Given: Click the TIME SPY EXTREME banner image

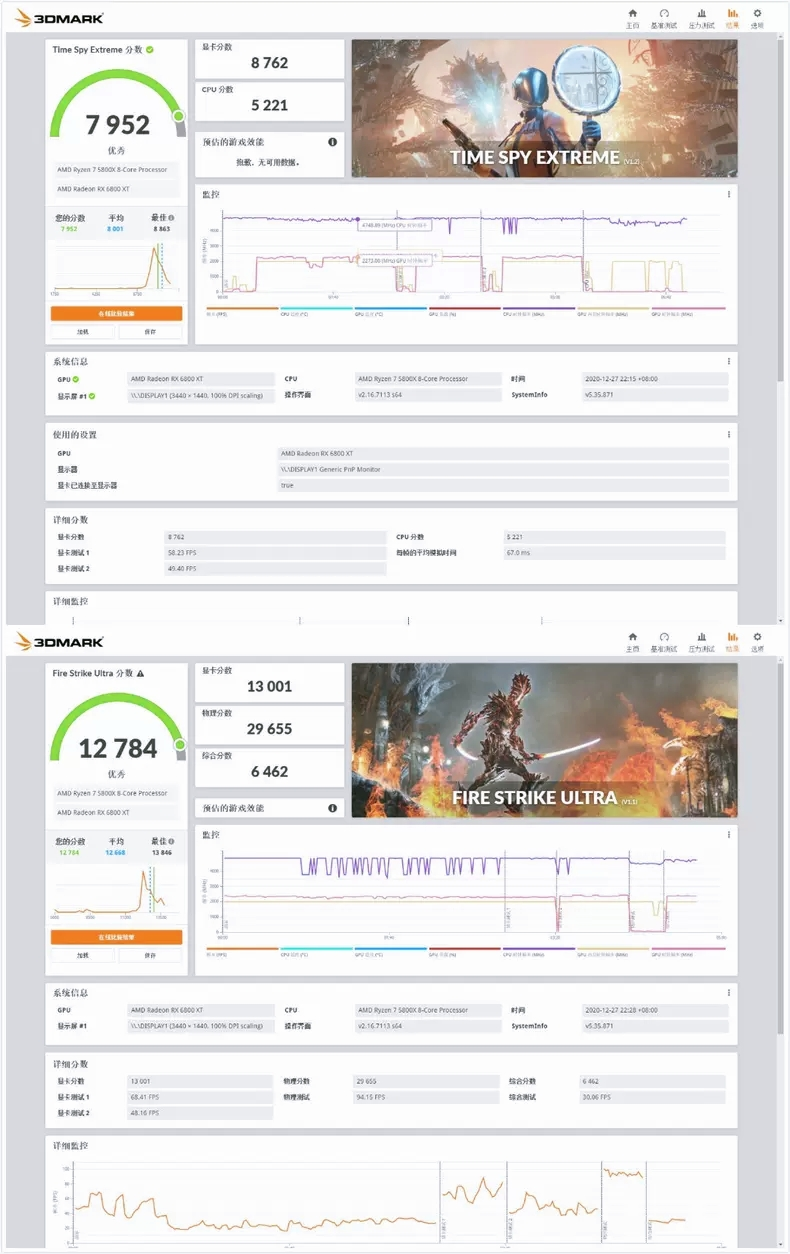Looking at the screenshot, I should [544, 108].
